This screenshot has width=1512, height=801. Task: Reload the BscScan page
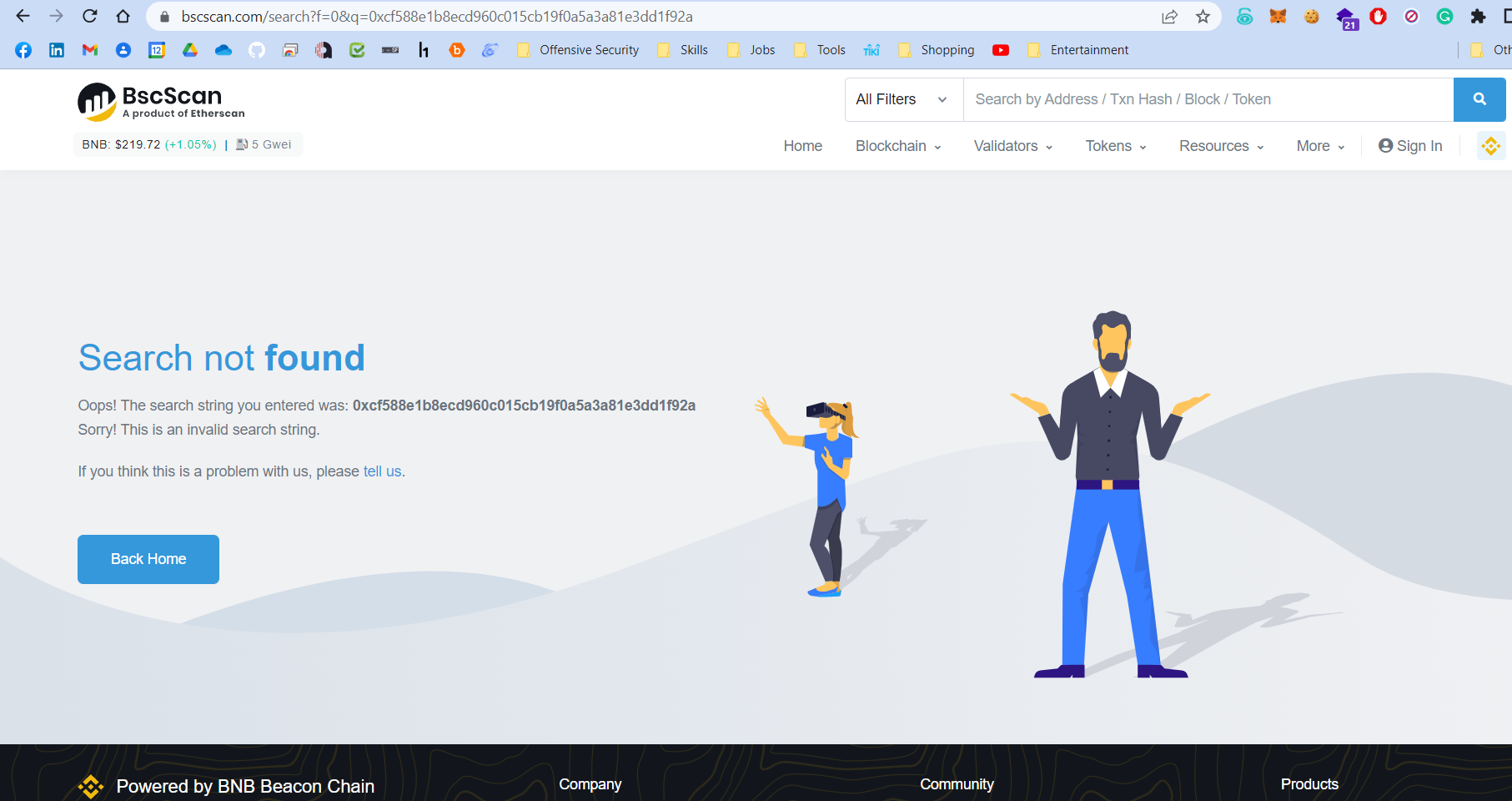click(90, 16)
